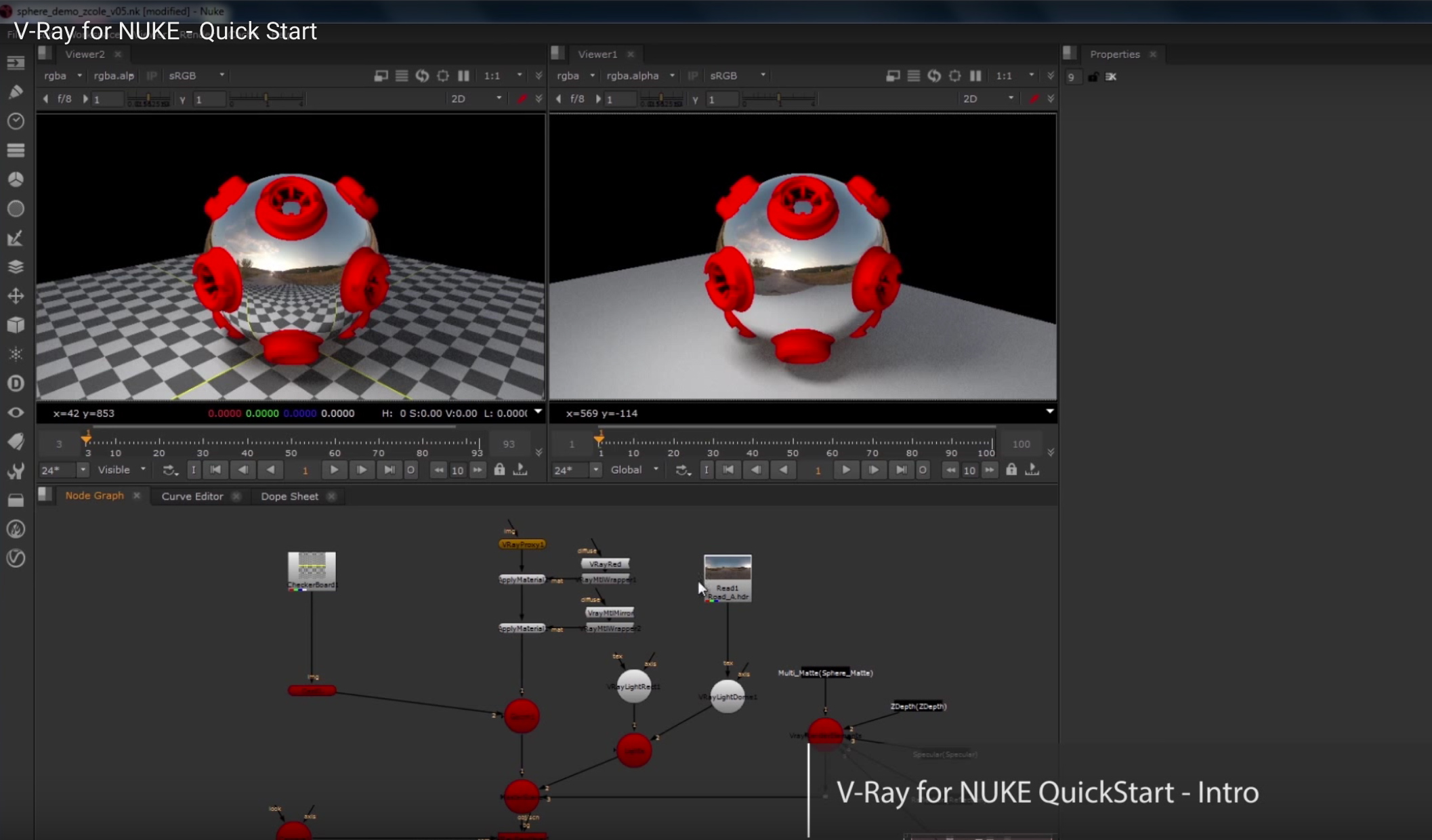Screen dimensions: 1432x840
Task: Toggle viewer2 rgba.alp channel display
Action: click(x=113, y=75)
